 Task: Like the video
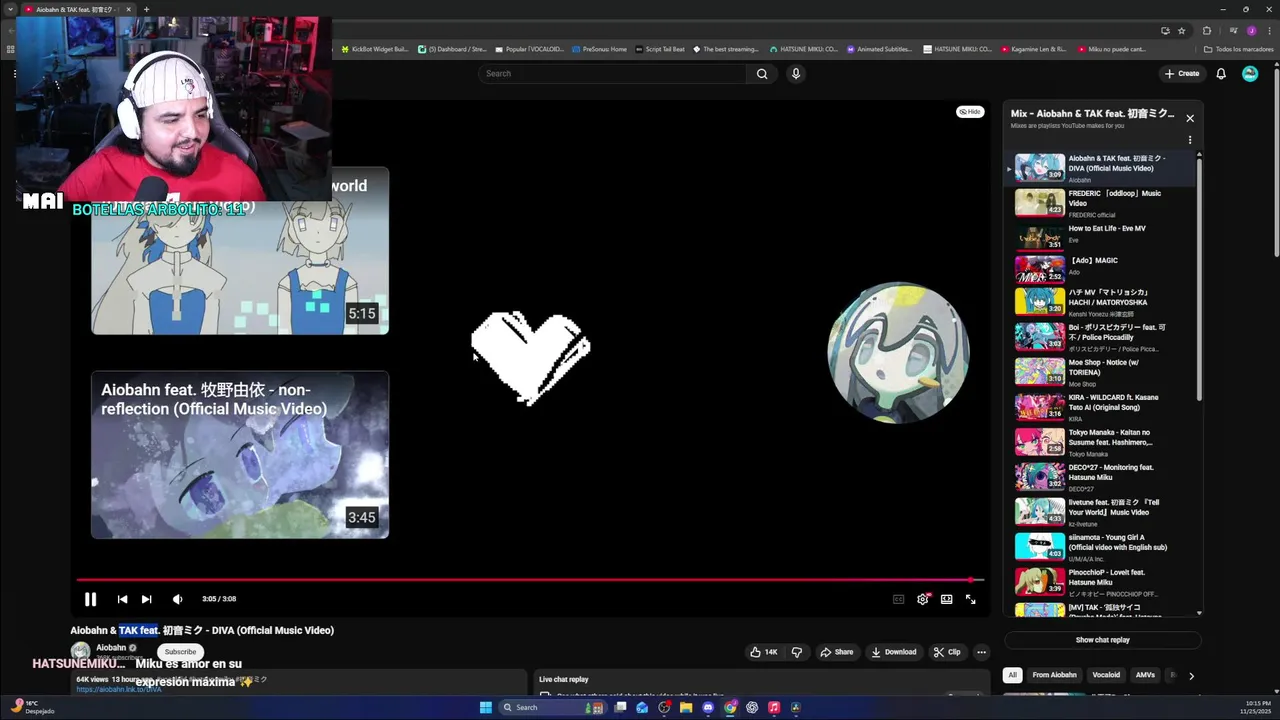tap(764, 652)
